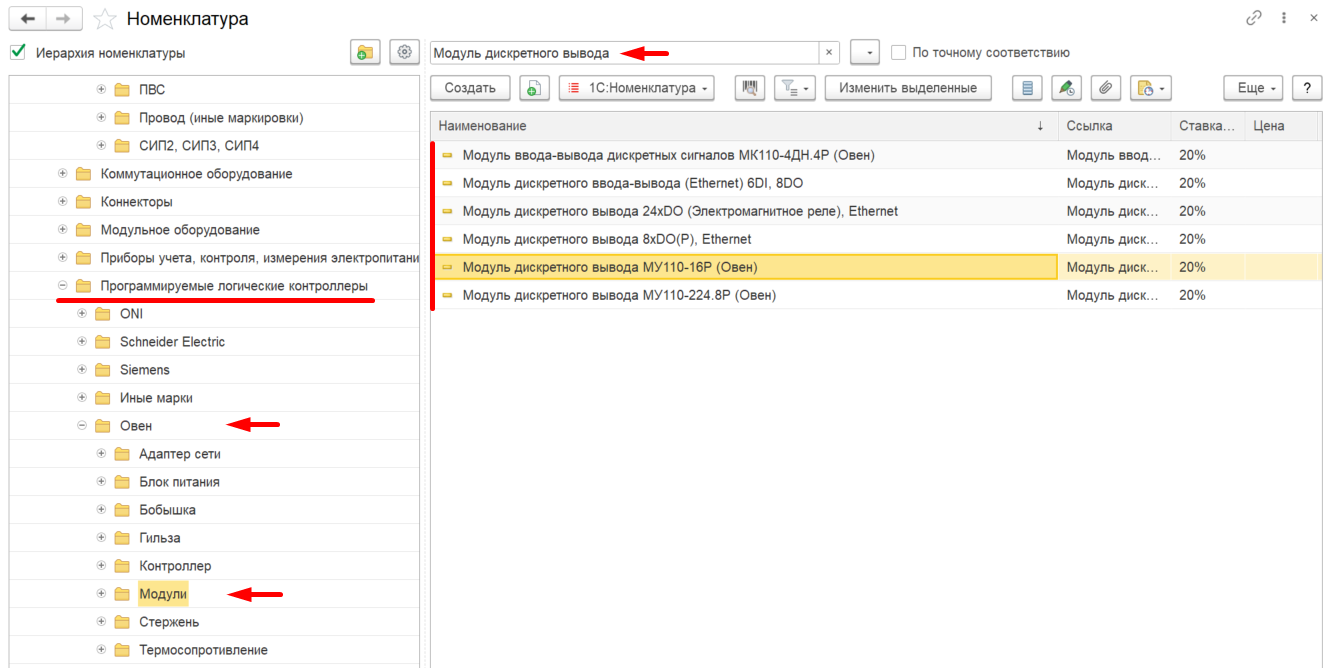Click into the Модуль дискретного вывода search field
The image size is (1327, 668).
coord(624,53)
